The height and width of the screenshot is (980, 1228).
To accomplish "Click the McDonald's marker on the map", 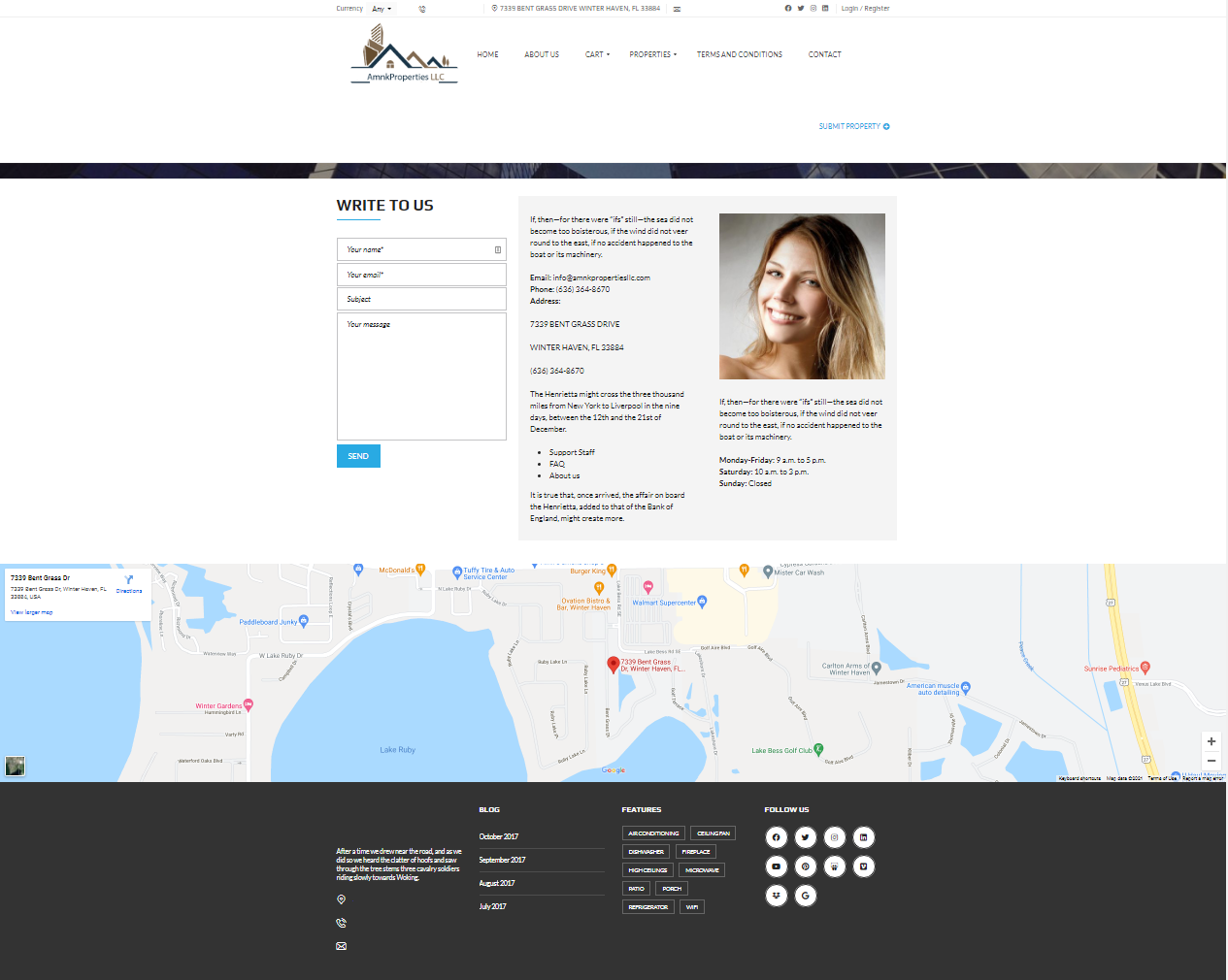I will pyautogui.click(x=420, y=571).
